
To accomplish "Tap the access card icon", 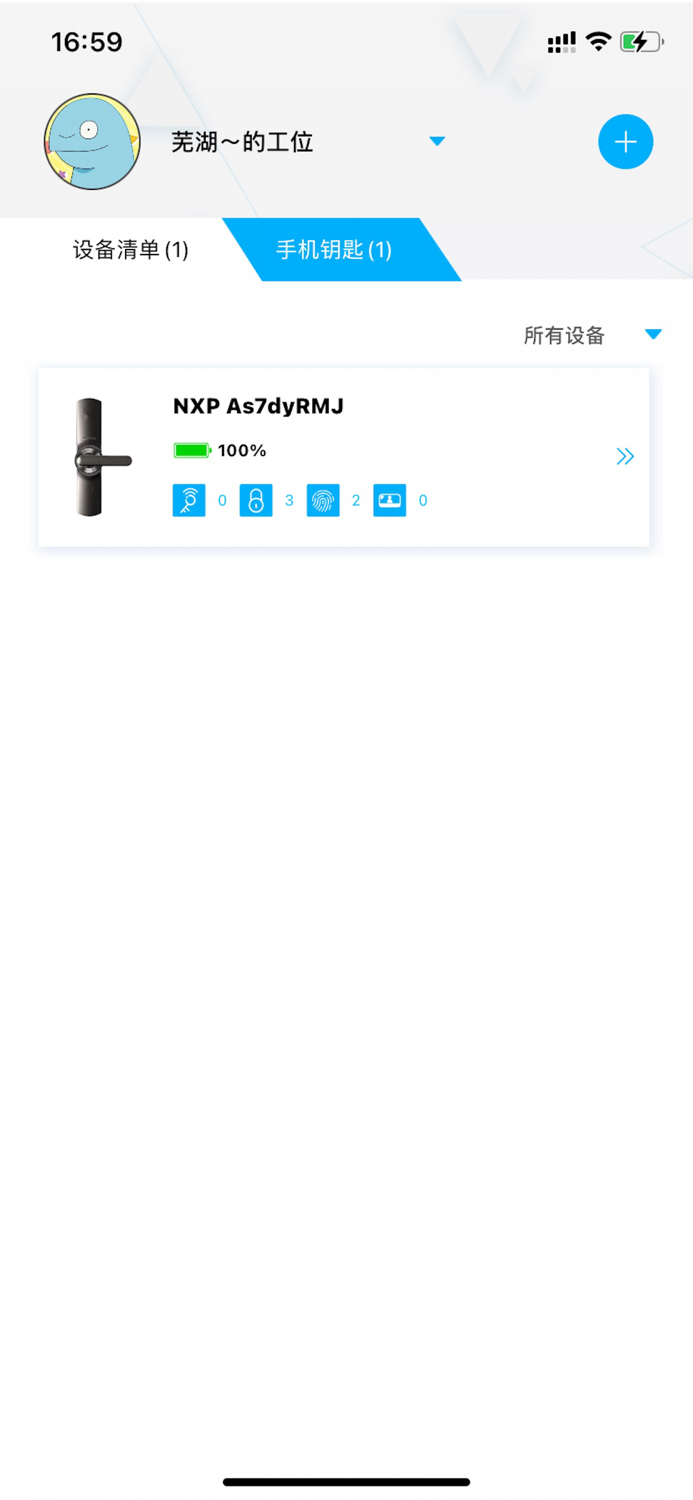I will coord(390,500).
